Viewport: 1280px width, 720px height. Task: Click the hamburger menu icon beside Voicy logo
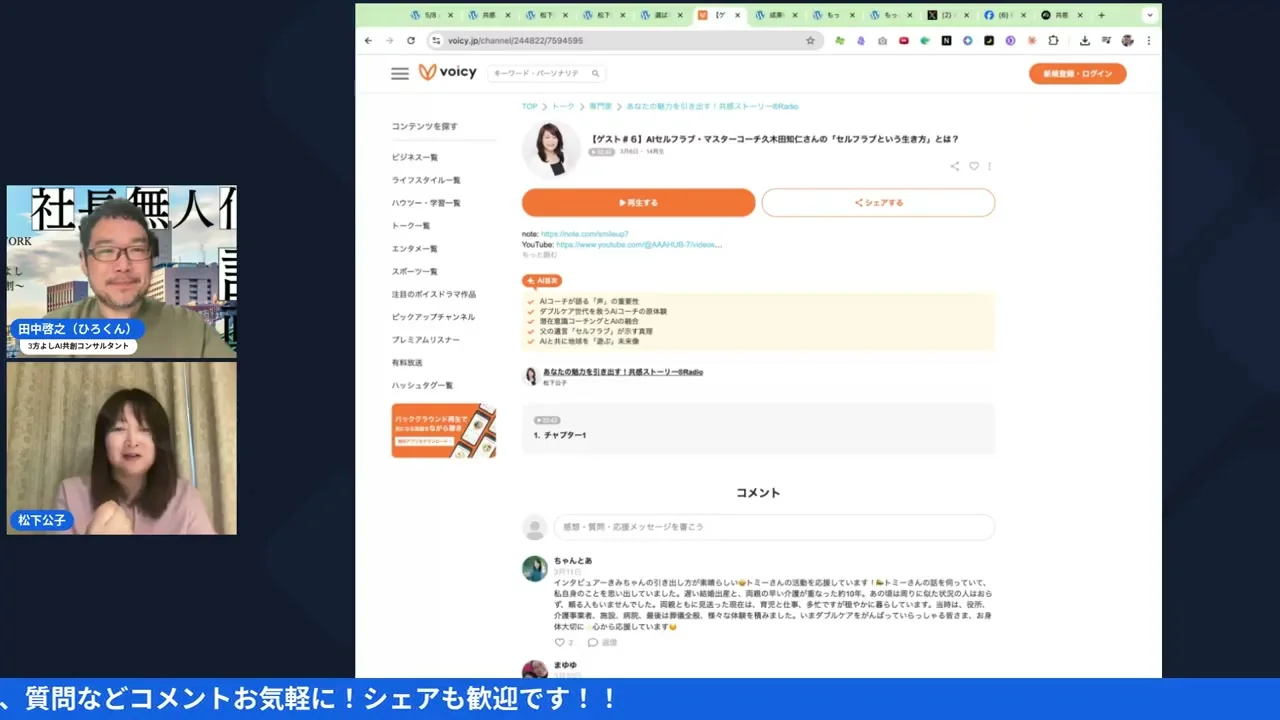point(400,72)
